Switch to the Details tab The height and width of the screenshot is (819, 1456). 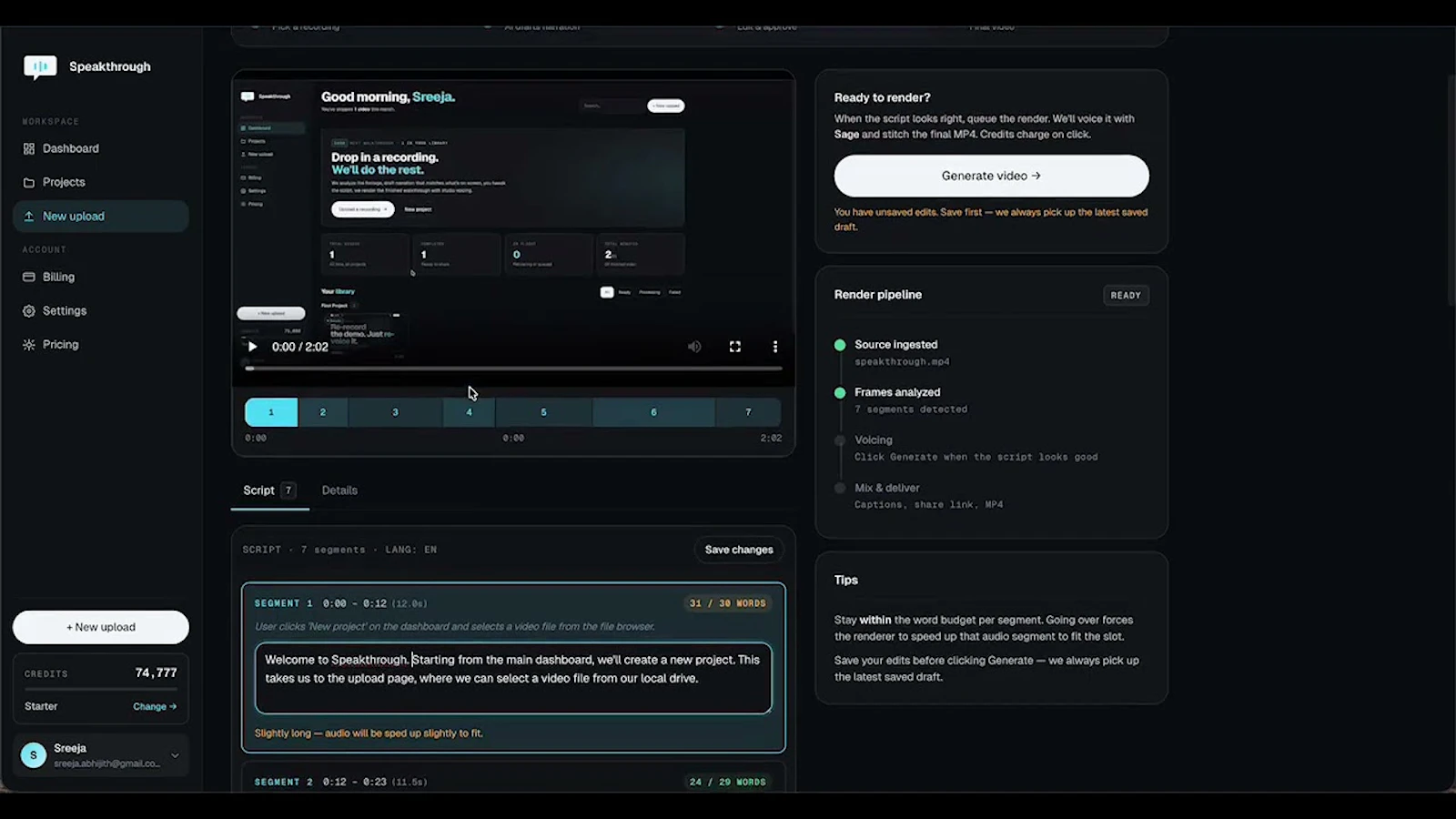339,490
